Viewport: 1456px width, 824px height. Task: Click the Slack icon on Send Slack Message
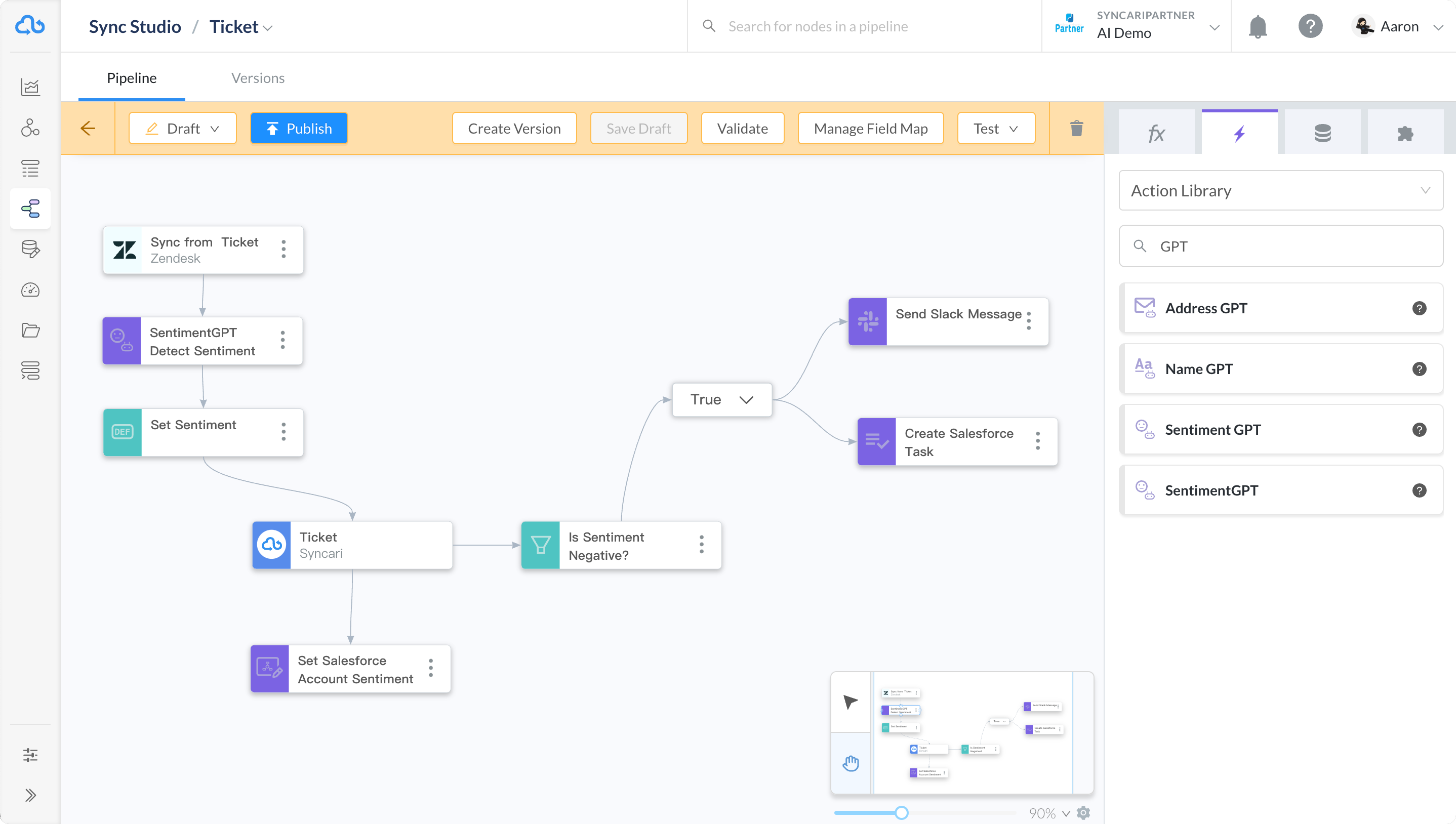click(868, 321)
